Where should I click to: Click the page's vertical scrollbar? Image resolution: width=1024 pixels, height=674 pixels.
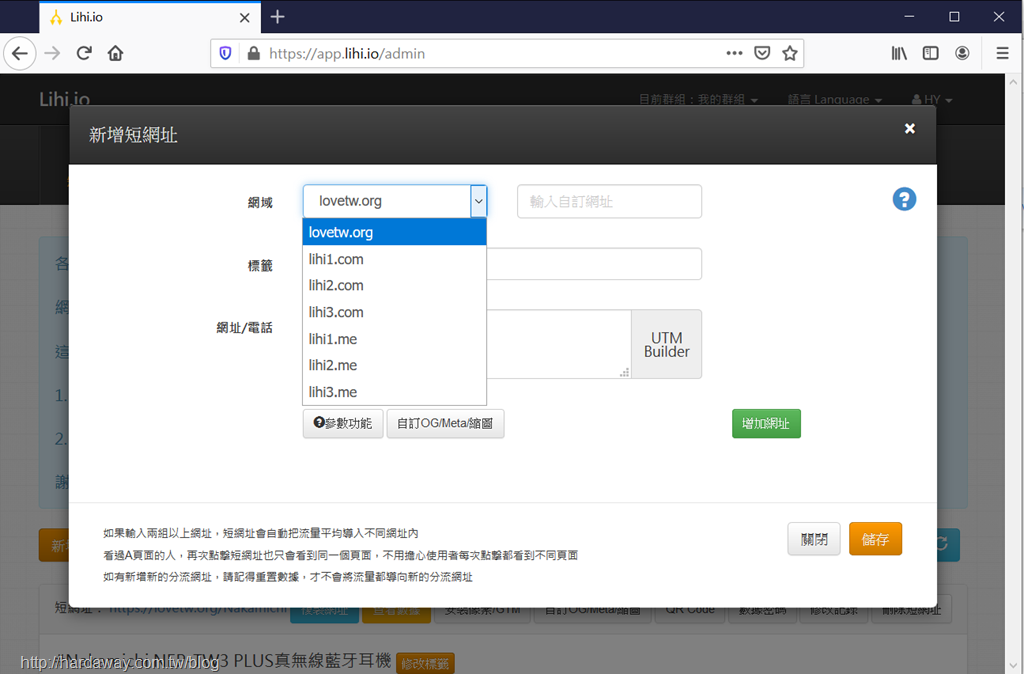point(1013,374)
